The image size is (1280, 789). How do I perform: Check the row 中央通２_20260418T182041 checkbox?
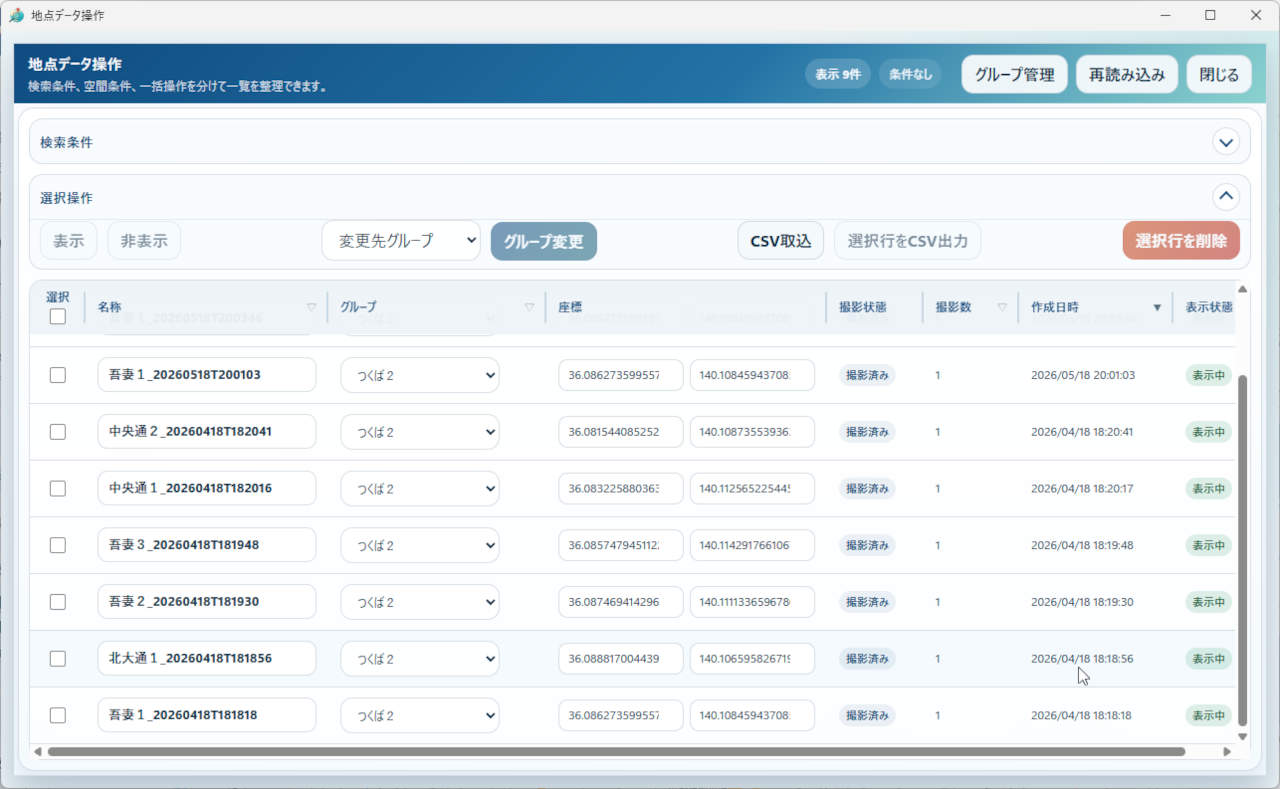pyautogui.click(x=58, y=432)
